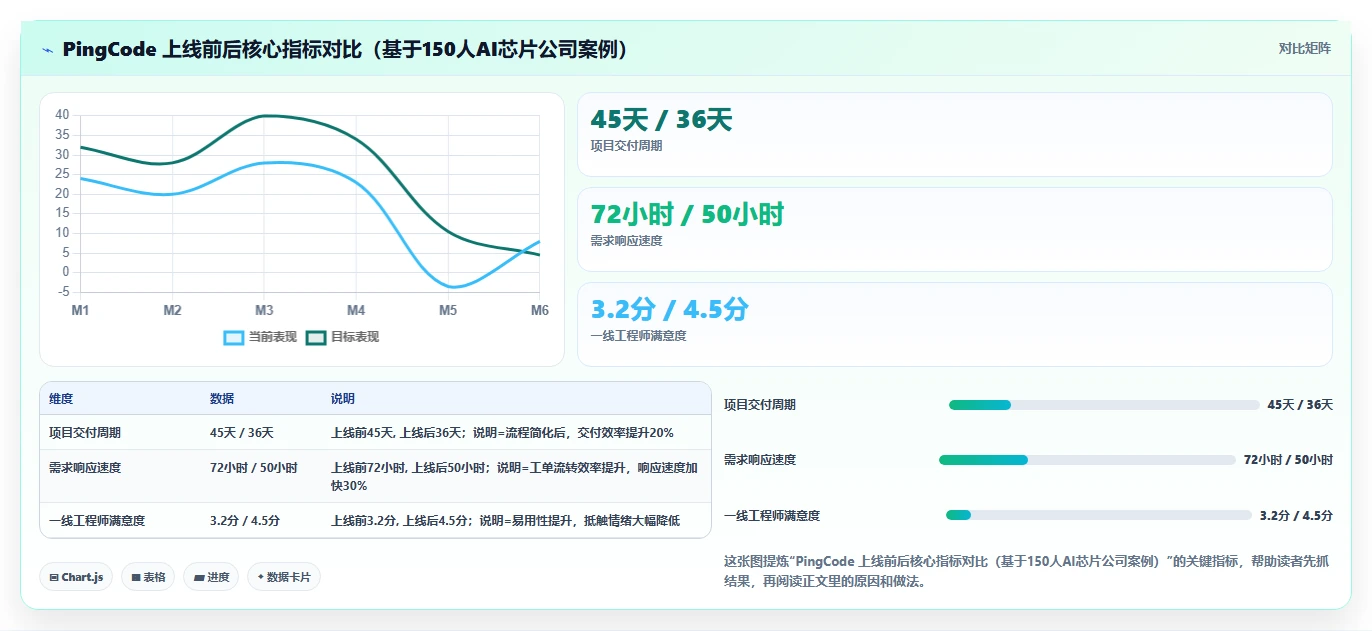Click table cell 72小时 / 50小时

click(x=254, y=468)
